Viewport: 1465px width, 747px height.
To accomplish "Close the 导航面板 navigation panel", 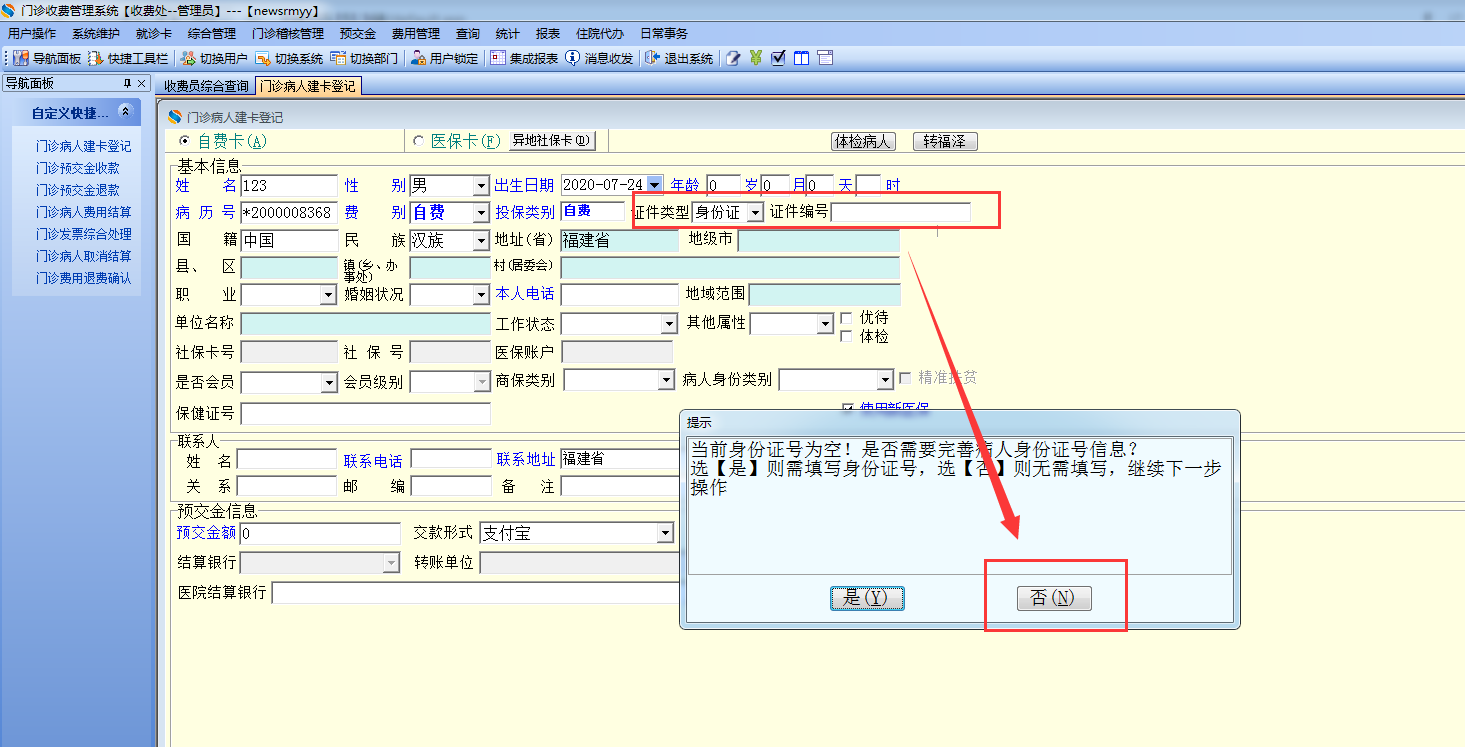I will (142, 84).
